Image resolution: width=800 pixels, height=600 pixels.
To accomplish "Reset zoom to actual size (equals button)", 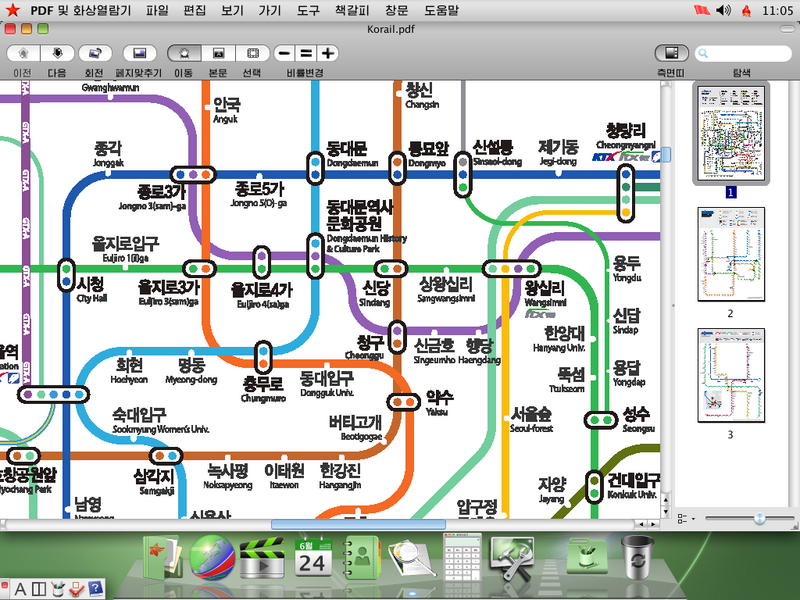I will pos(306,53).
